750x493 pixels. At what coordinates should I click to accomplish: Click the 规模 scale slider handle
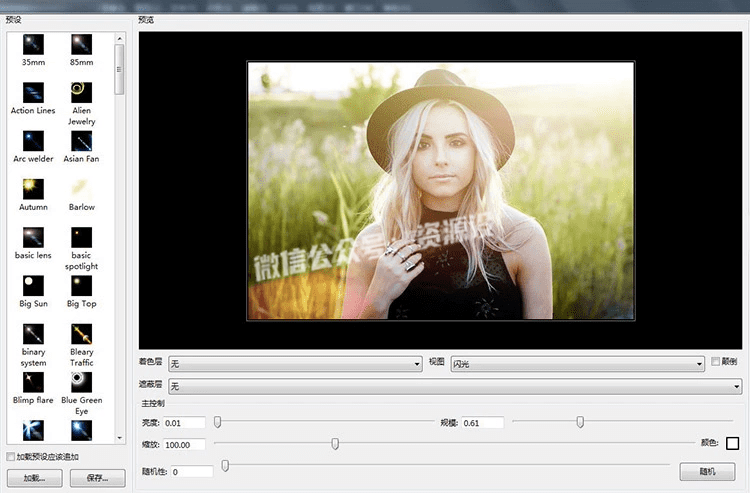[580, 422]
